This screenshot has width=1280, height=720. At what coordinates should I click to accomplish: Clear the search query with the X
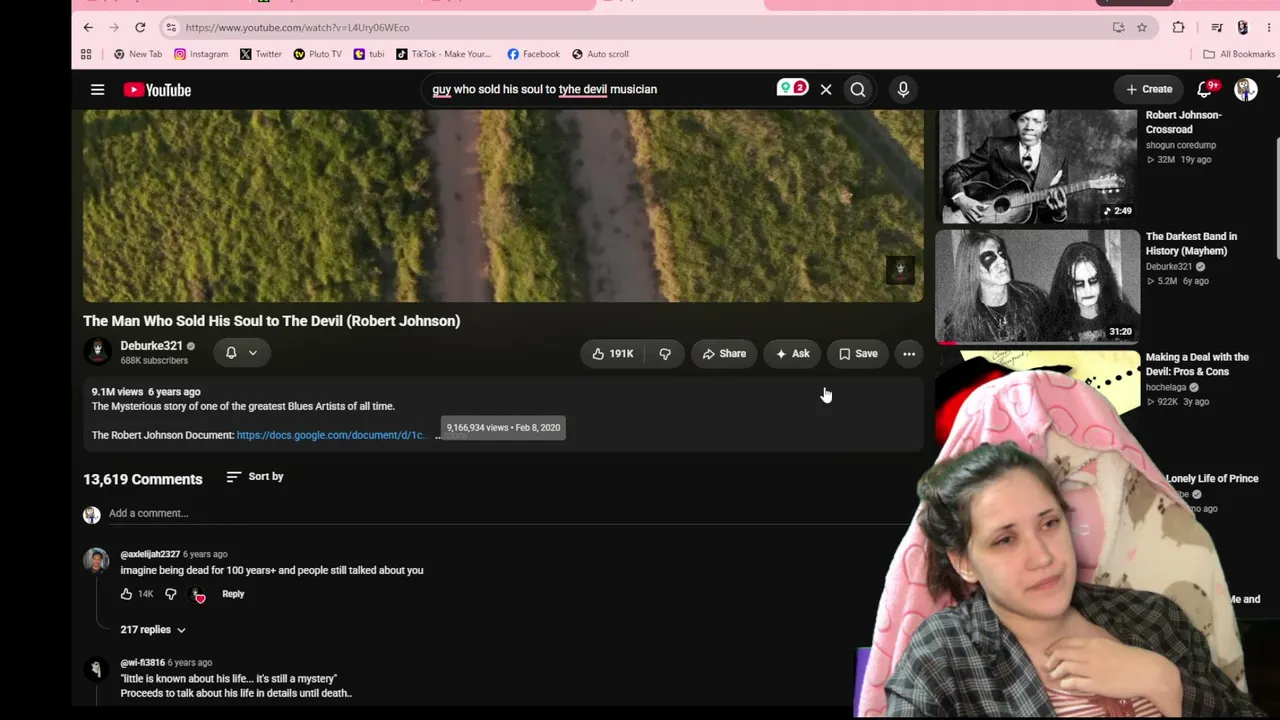[x=826, y=90]
